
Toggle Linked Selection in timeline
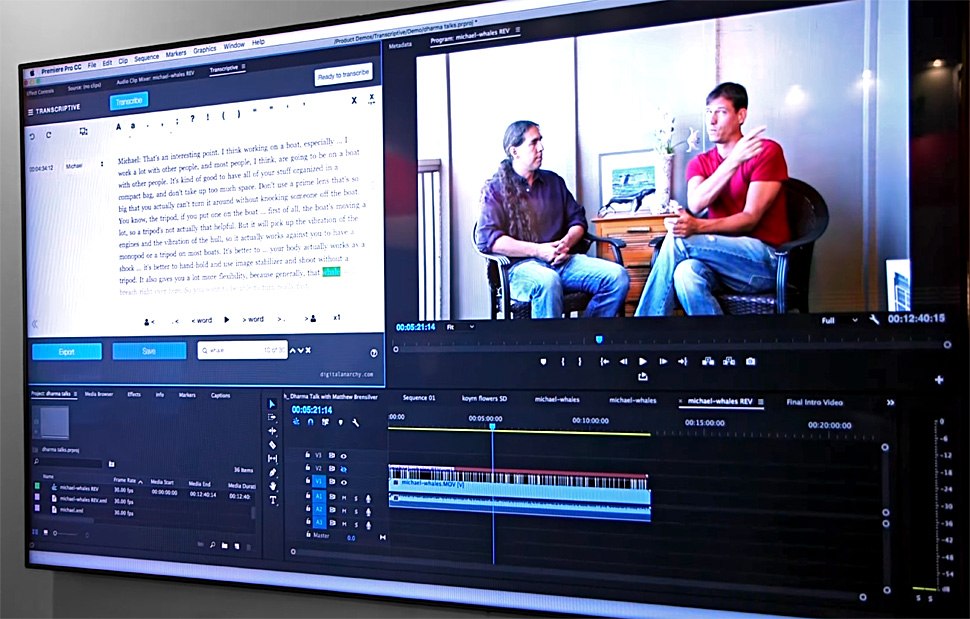325,422
